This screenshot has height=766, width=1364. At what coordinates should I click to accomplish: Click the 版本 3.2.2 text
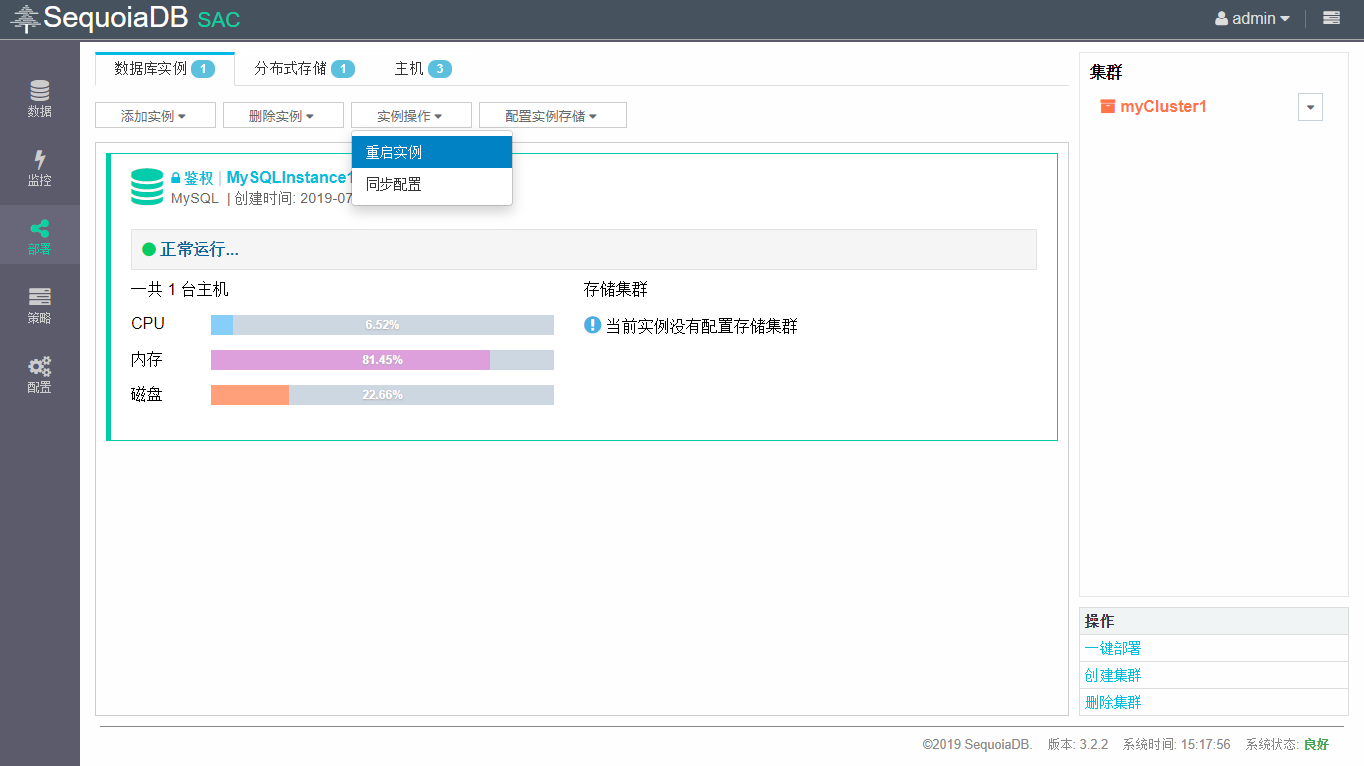tap(1078, 744)
